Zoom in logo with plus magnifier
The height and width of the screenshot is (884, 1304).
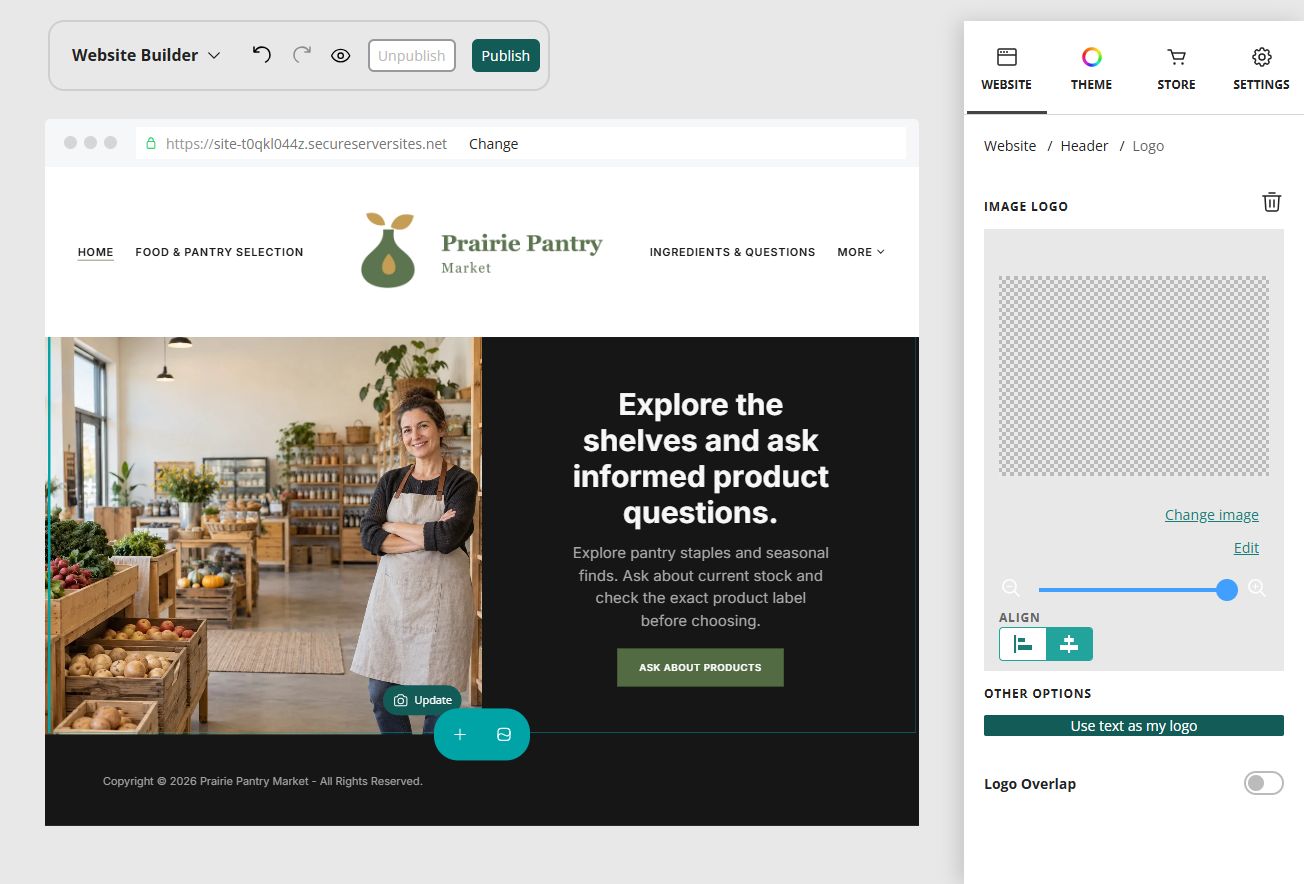(x=1257, y=588)
